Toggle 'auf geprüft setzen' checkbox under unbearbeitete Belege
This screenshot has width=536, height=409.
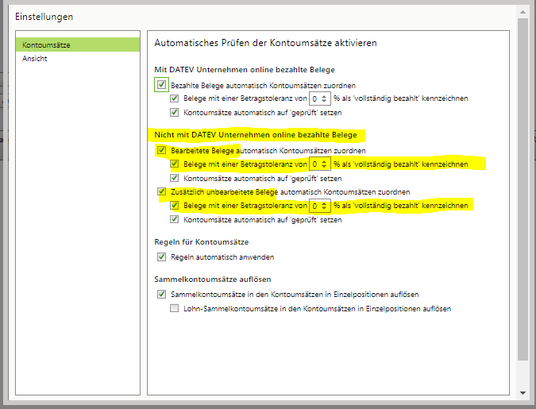tap(174, 219)
